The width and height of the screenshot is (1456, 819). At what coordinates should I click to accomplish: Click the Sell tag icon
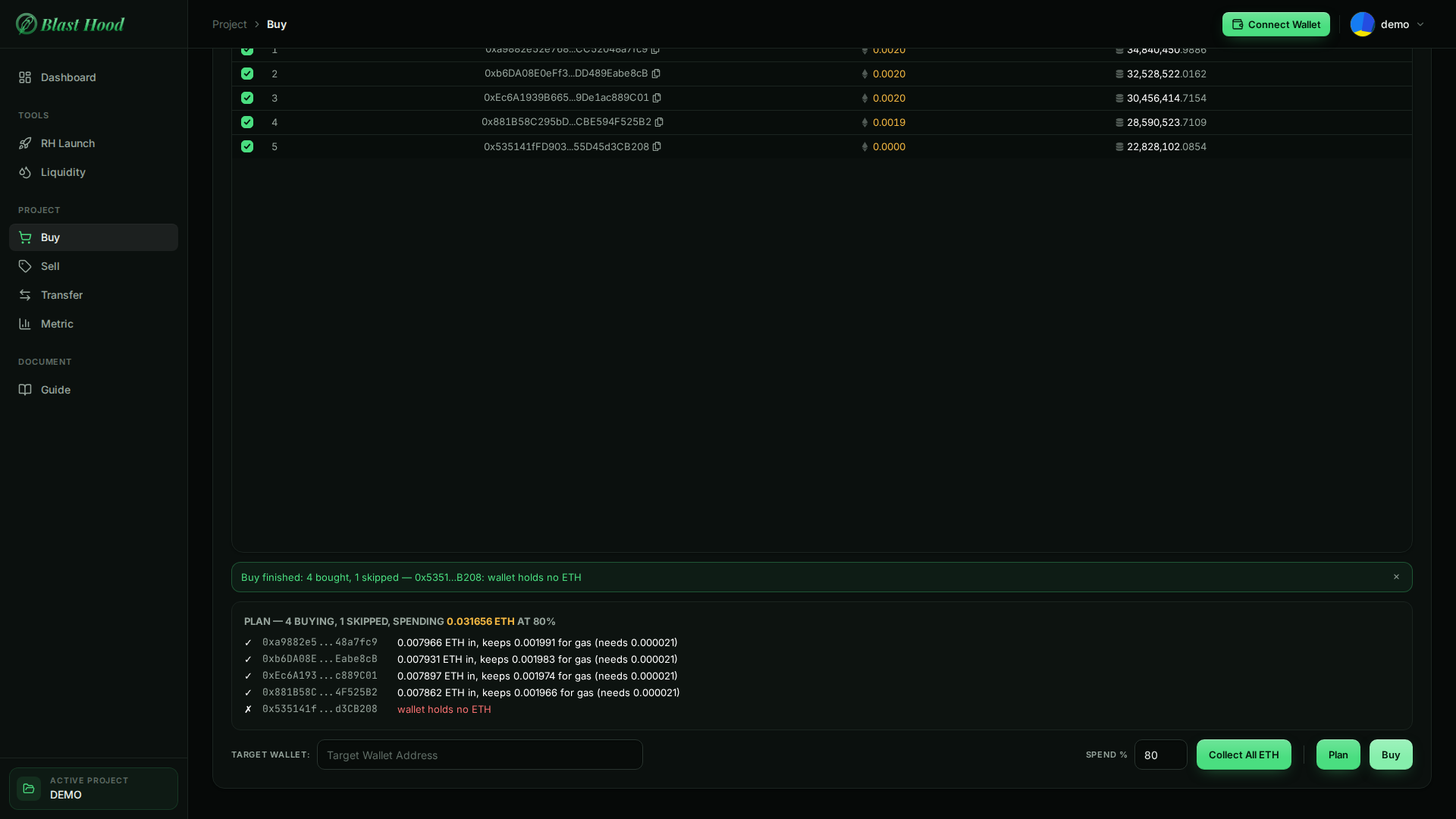pyautogui.click(x=25, y=266)
